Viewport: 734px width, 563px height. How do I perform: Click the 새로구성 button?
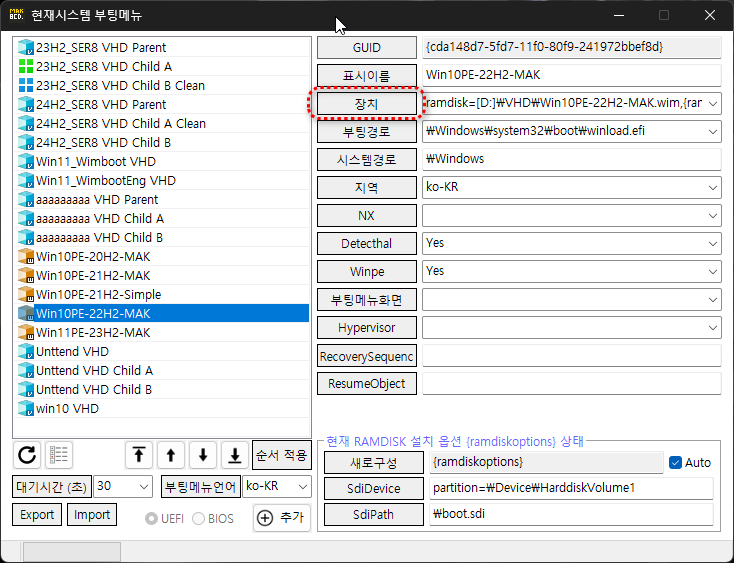(374, 462)
